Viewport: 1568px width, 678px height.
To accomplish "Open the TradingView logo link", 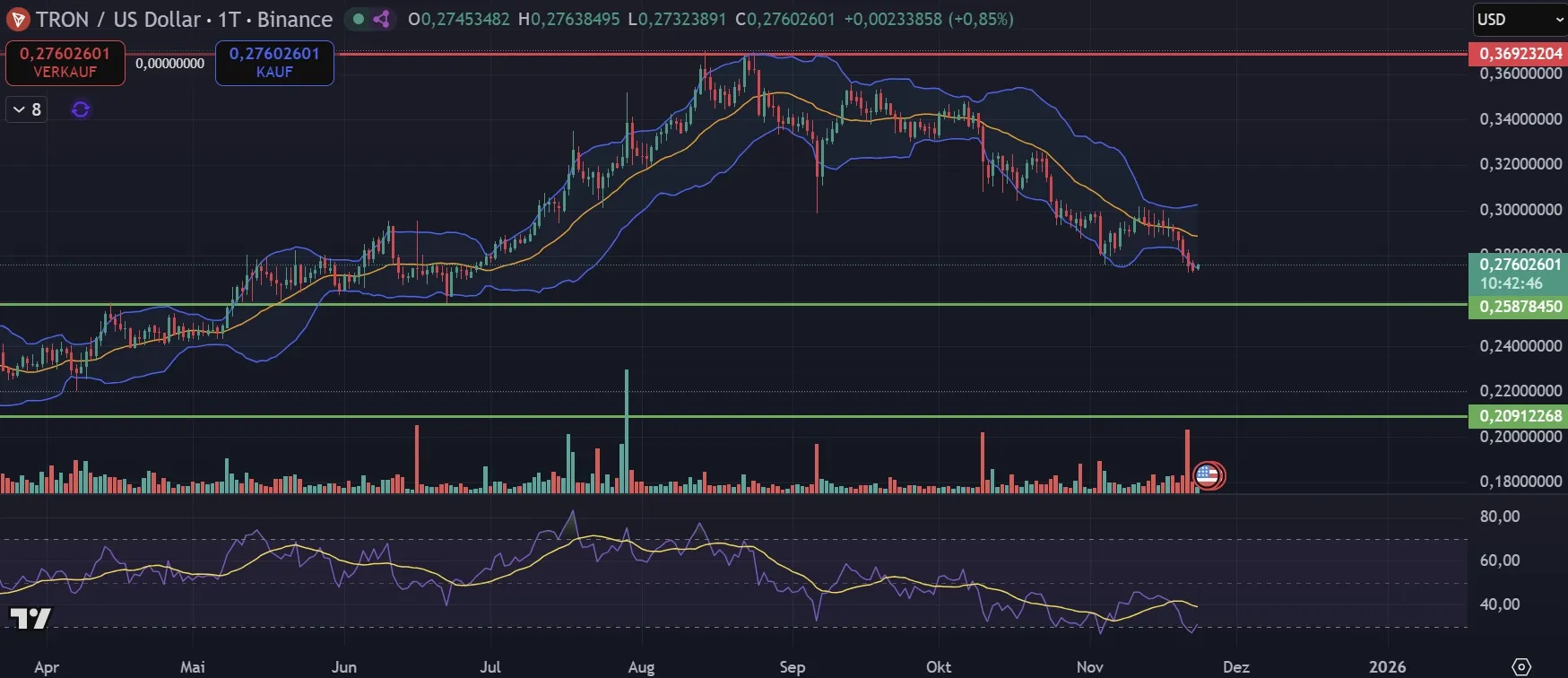I will [x=30, y=618].
